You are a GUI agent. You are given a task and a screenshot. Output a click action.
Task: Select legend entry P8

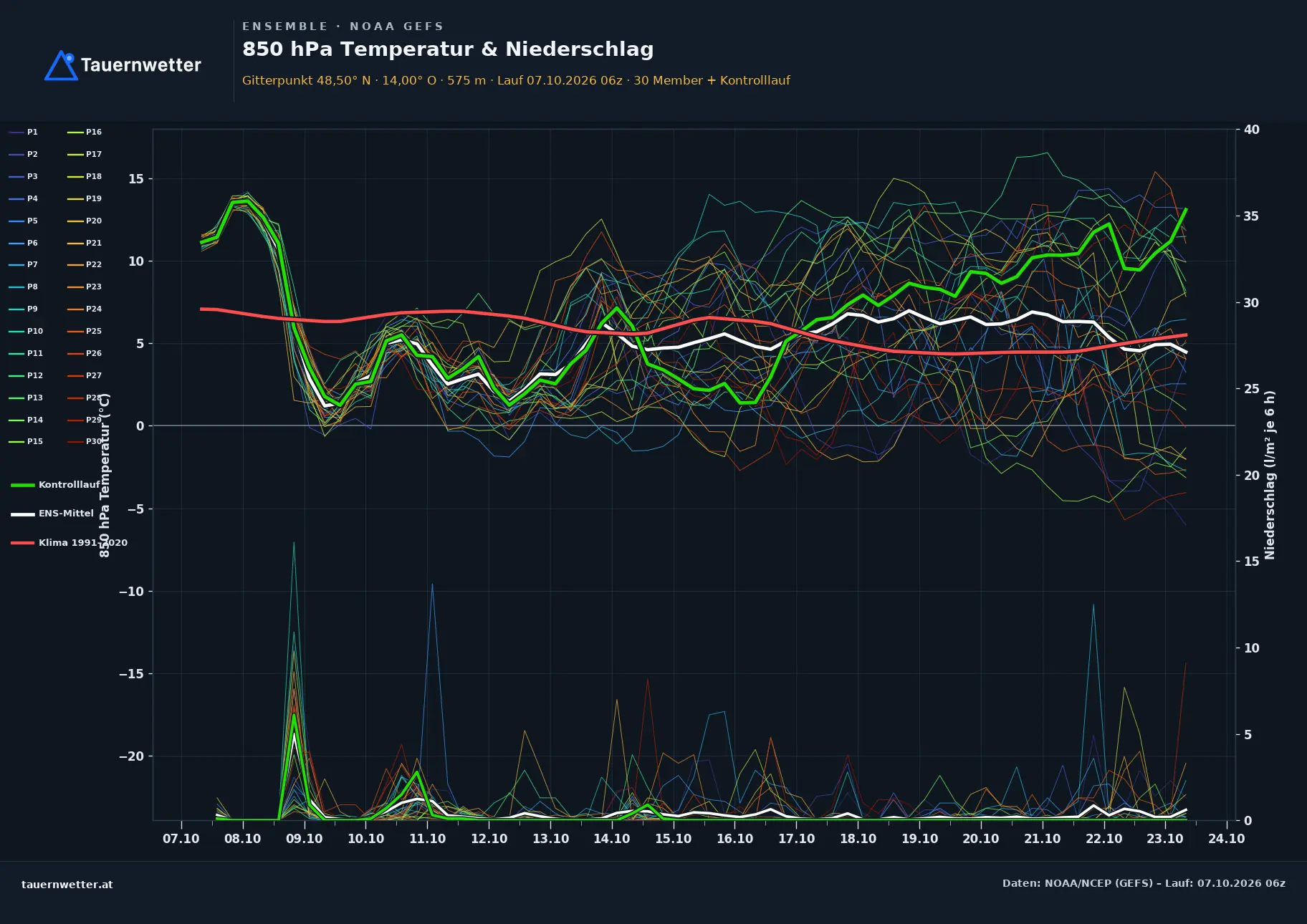(23, 287)
